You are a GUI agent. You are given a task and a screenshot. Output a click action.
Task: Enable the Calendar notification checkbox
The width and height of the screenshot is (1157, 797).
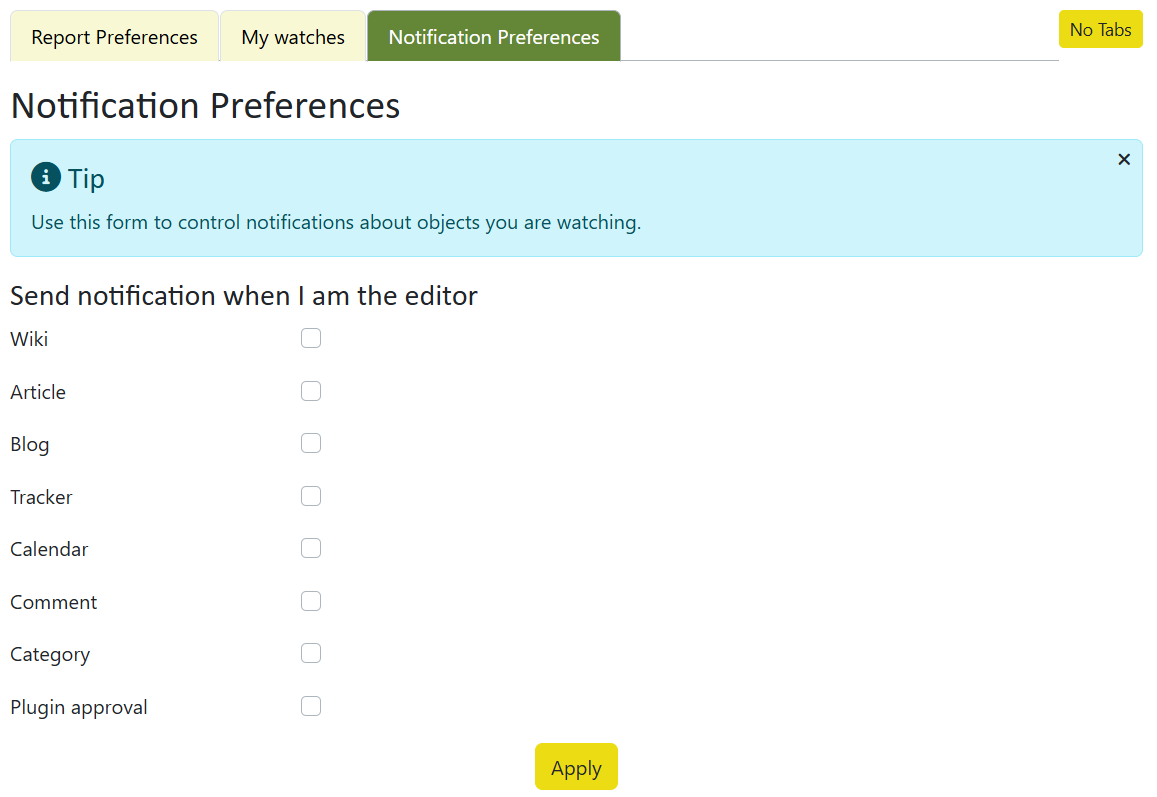[311, 548]
